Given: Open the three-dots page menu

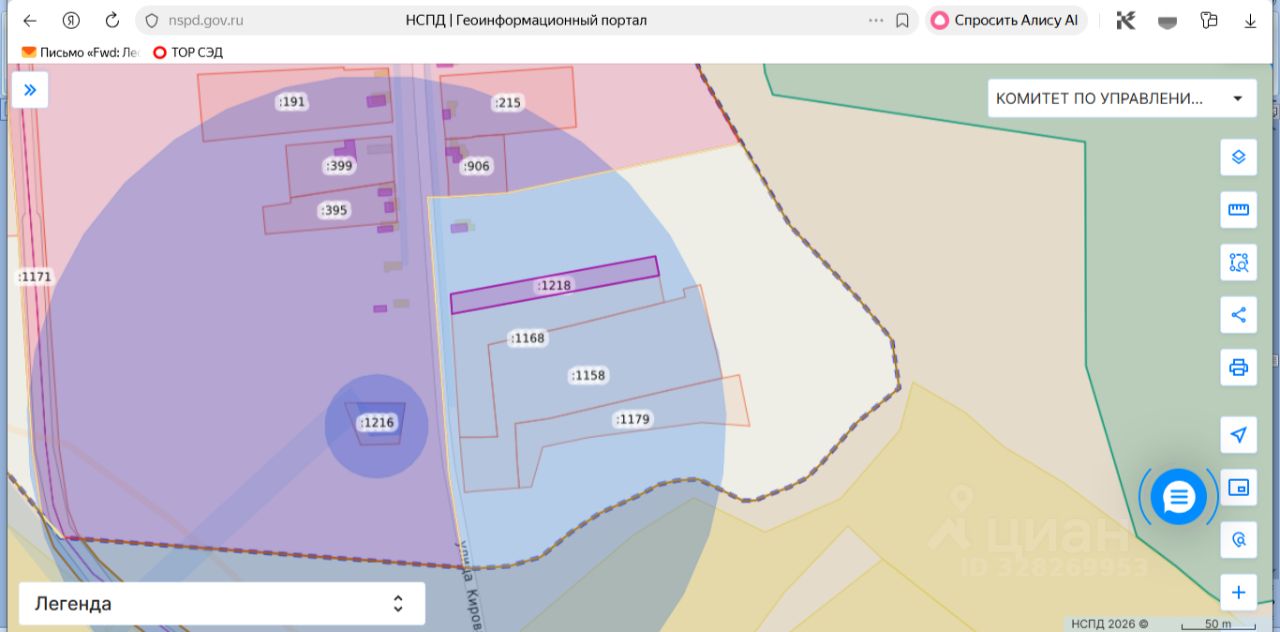Looking at the screenshot, I should pyautogui.click(x=876, y=20).
